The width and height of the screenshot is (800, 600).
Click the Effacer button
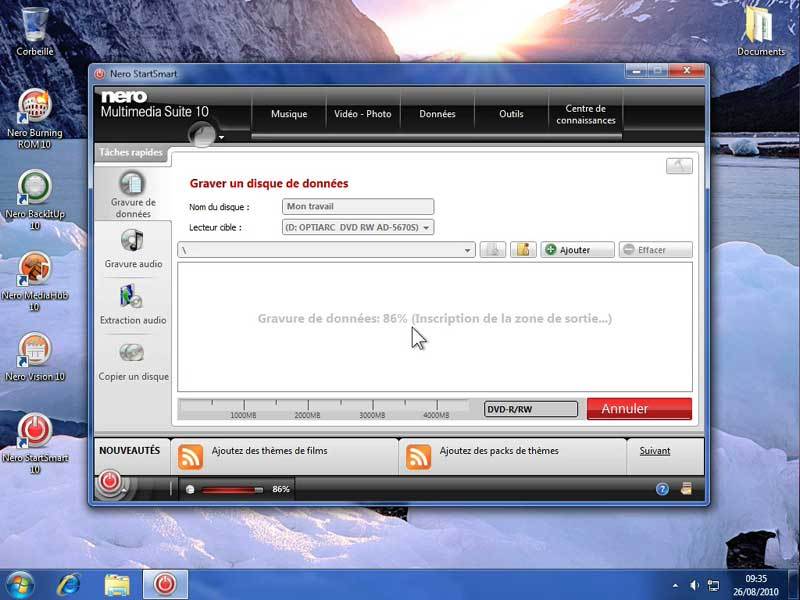(656, 249)
